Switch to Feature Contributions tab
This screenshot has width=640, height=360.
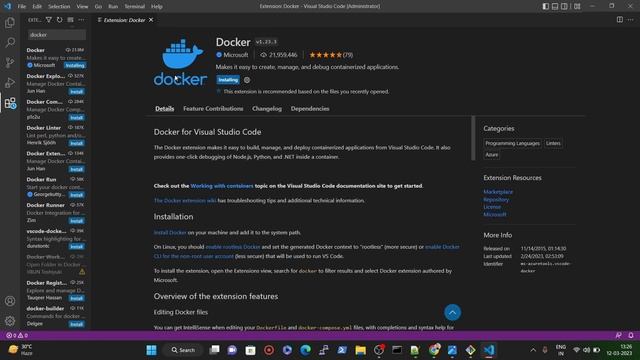[x=213, y=109]
